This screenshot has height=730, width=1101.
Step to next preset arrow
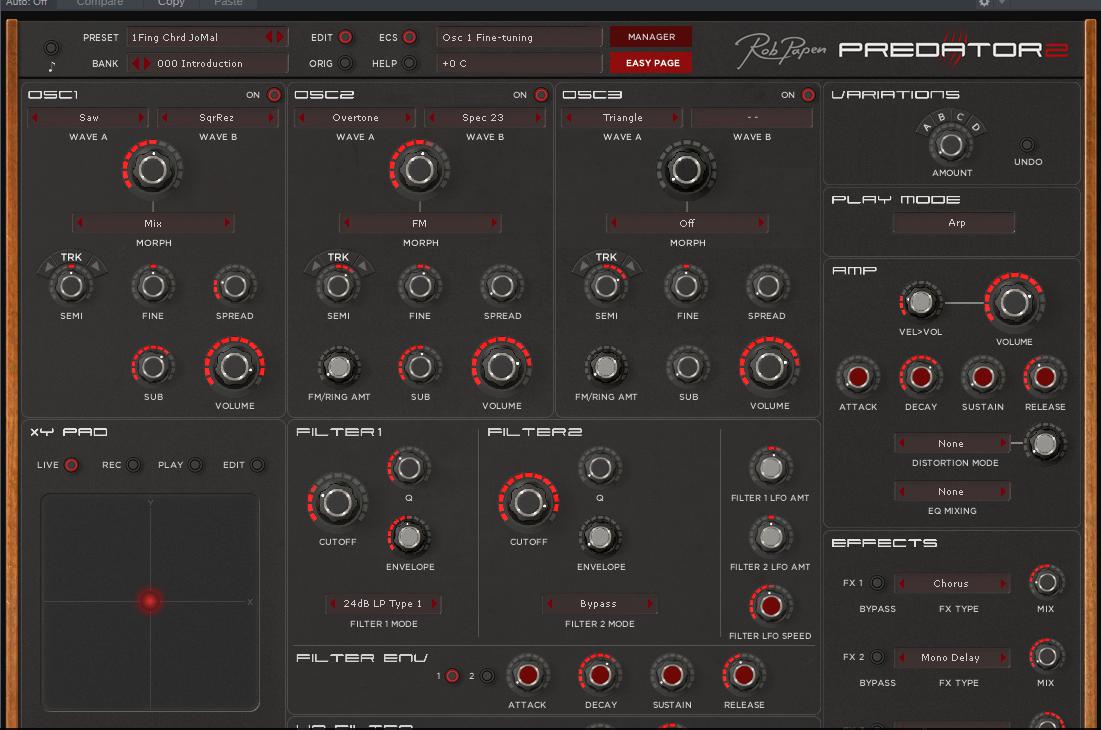[x=281, y=37]
